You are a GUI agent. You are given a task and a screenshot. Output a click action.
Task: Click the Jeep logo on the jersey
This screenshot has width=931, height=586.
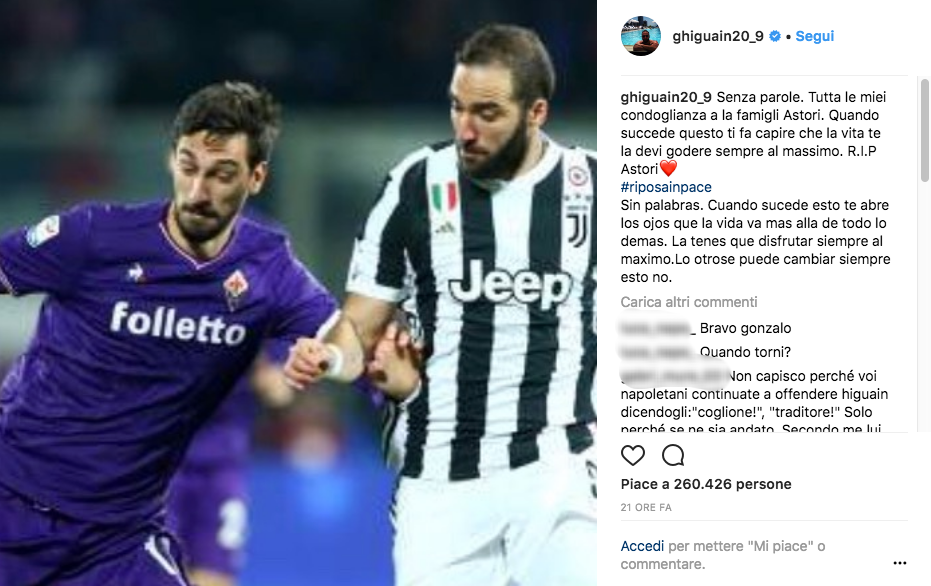(510, 284)
